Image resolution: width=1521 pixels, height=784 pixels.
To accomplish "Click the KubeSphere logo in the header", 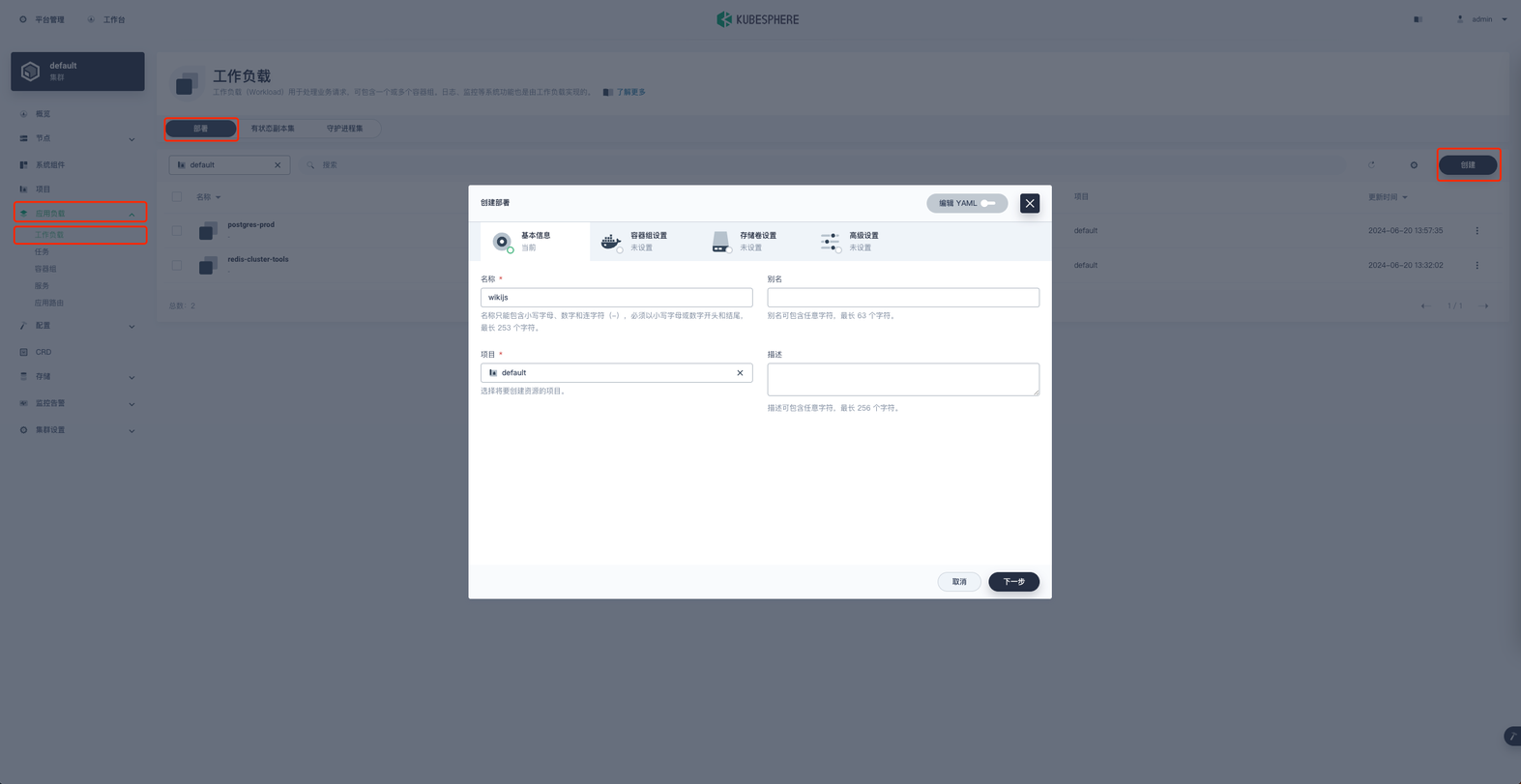I will click(758, 19).
